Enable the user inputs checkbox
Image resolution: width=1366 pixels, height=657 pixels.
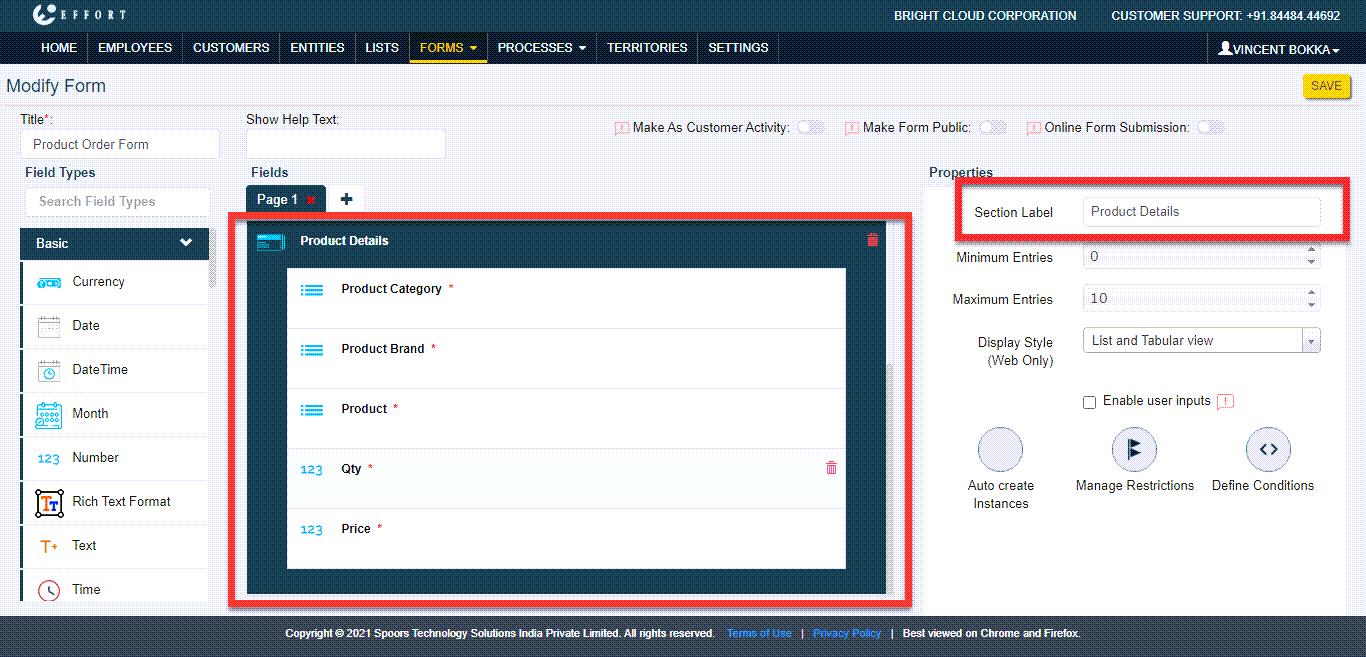[1090, 402]
